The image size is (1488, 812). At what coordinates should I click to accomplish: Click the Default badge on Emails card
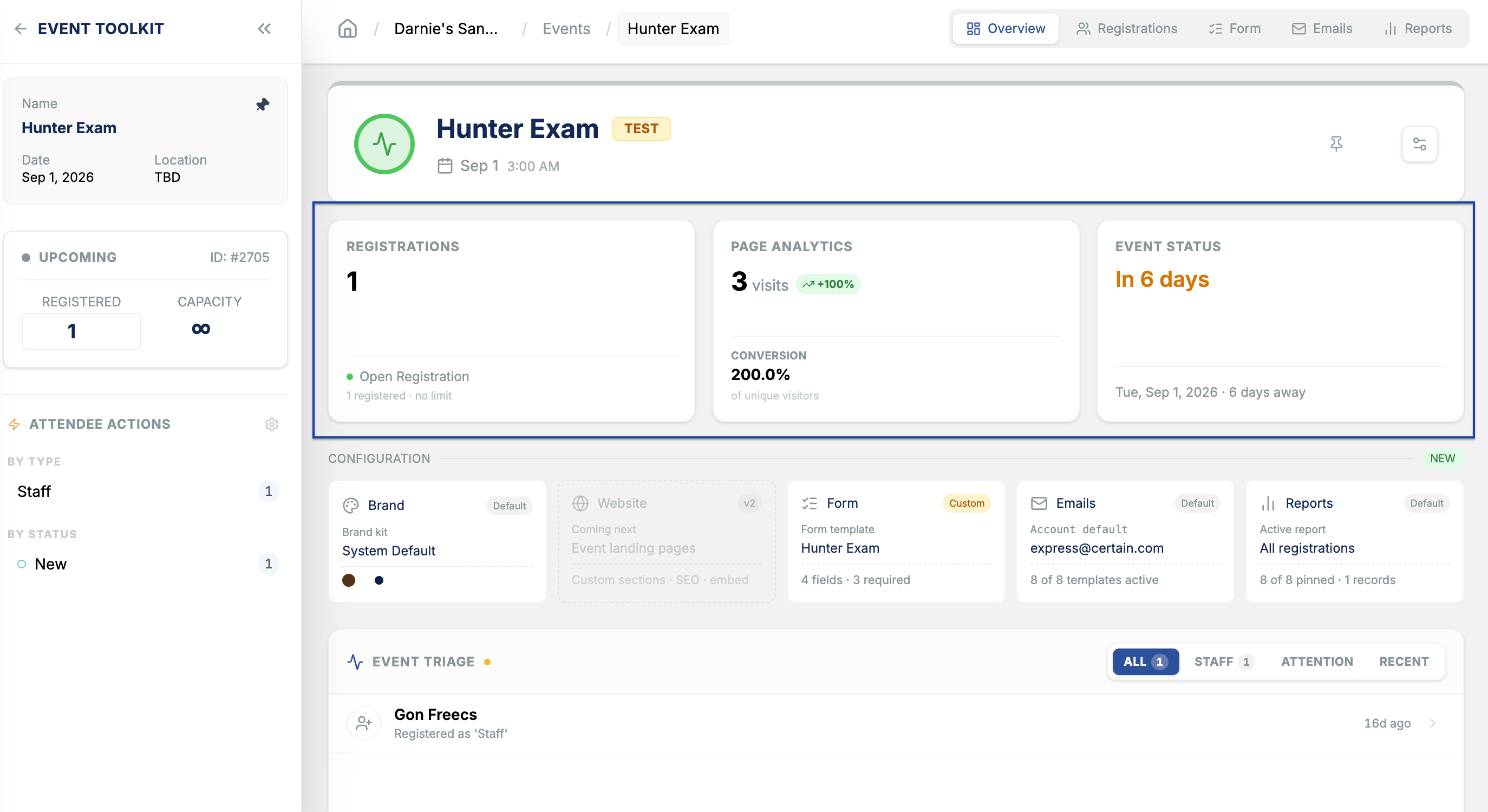1197,503
